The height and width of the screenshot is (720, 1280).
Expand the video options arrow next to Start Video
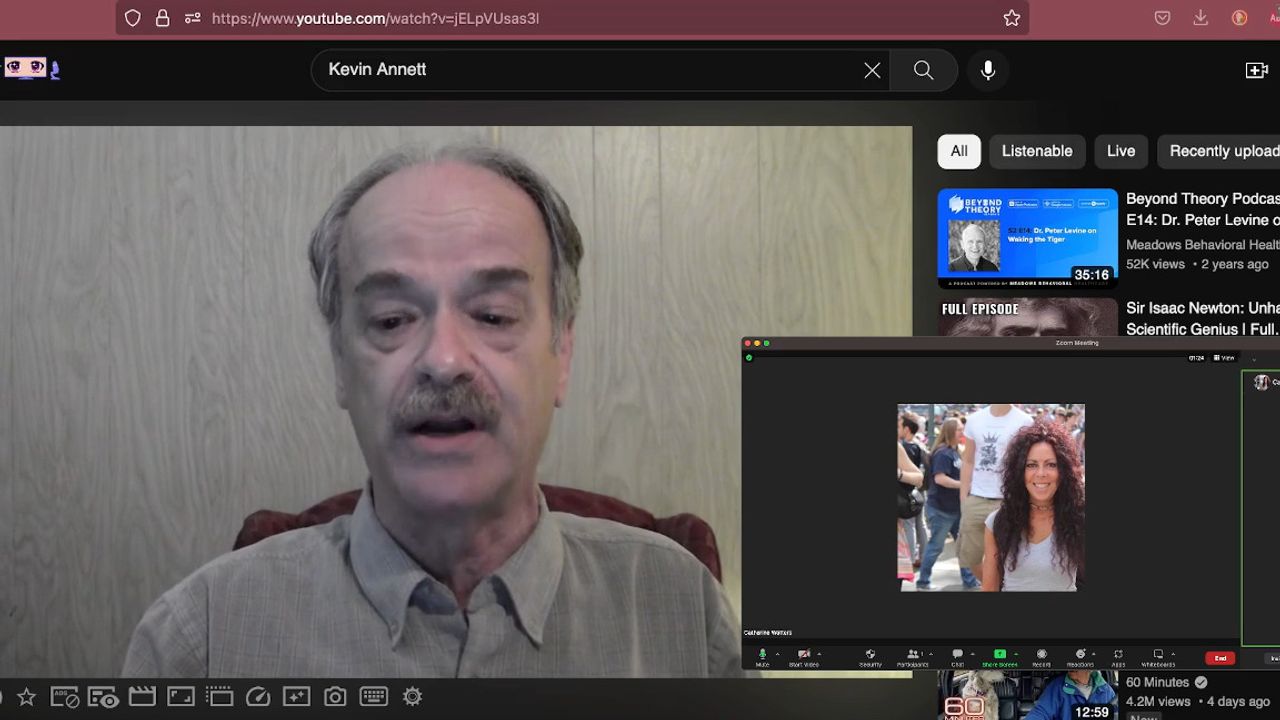[x=819, y=654]
